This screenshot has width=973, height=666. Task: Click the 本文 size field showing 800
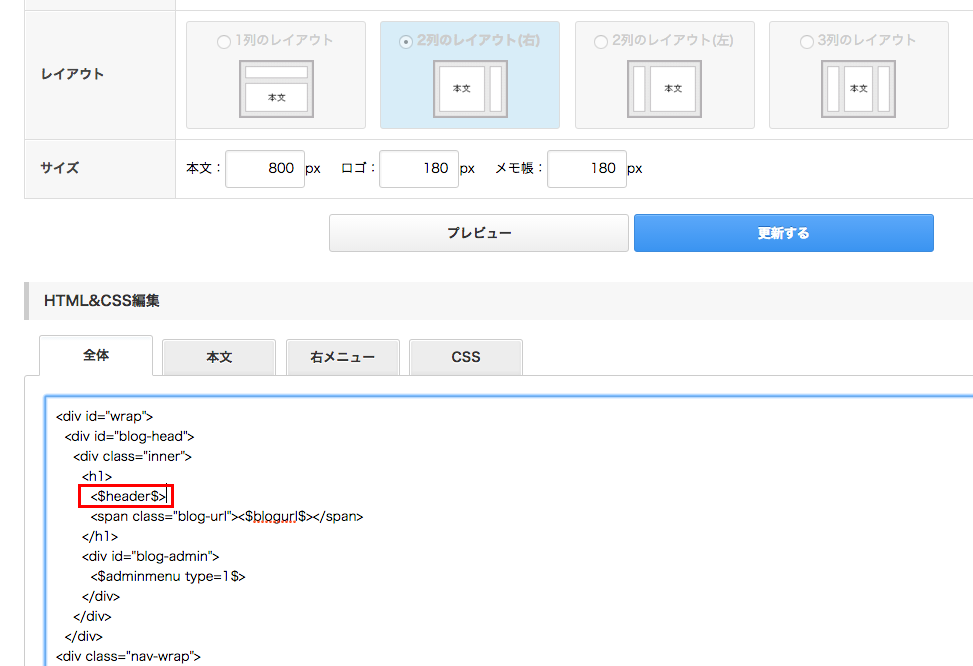(265, 168)
